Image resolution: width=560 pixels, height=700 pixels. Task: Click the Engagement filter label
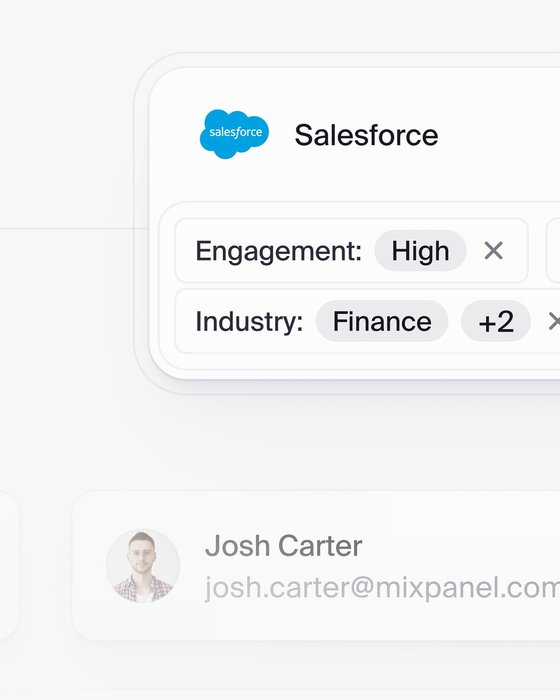pos(278,251)
